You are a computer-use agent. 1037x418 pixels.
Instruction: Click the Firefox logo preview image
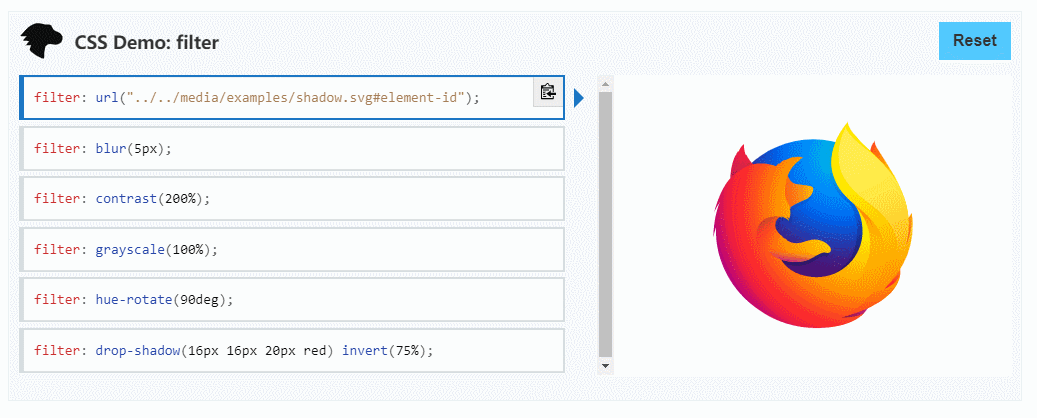click(815, 225)
